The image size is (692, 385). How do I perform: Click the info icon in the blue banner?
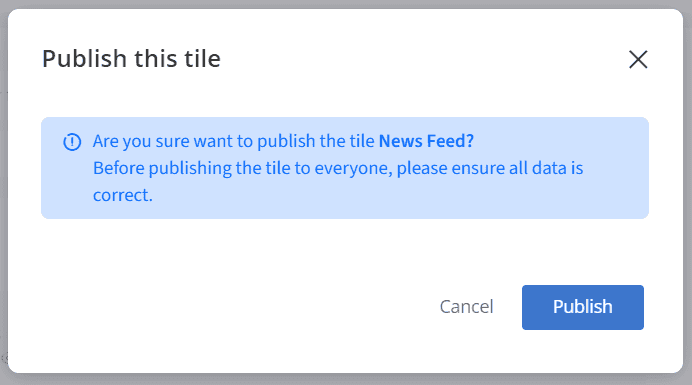72,142
